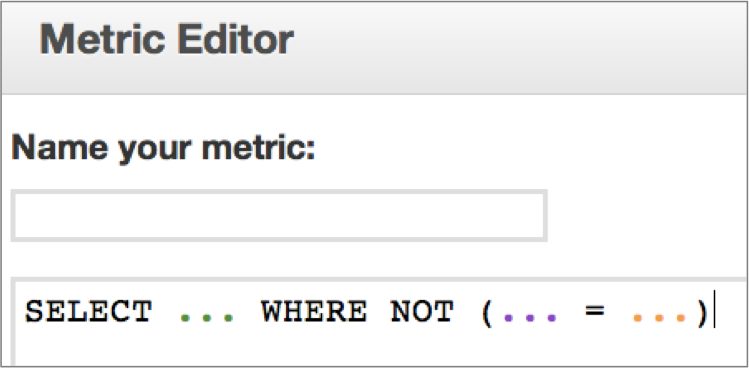Click the equals sign in the expression

click(x=595, y=311)
